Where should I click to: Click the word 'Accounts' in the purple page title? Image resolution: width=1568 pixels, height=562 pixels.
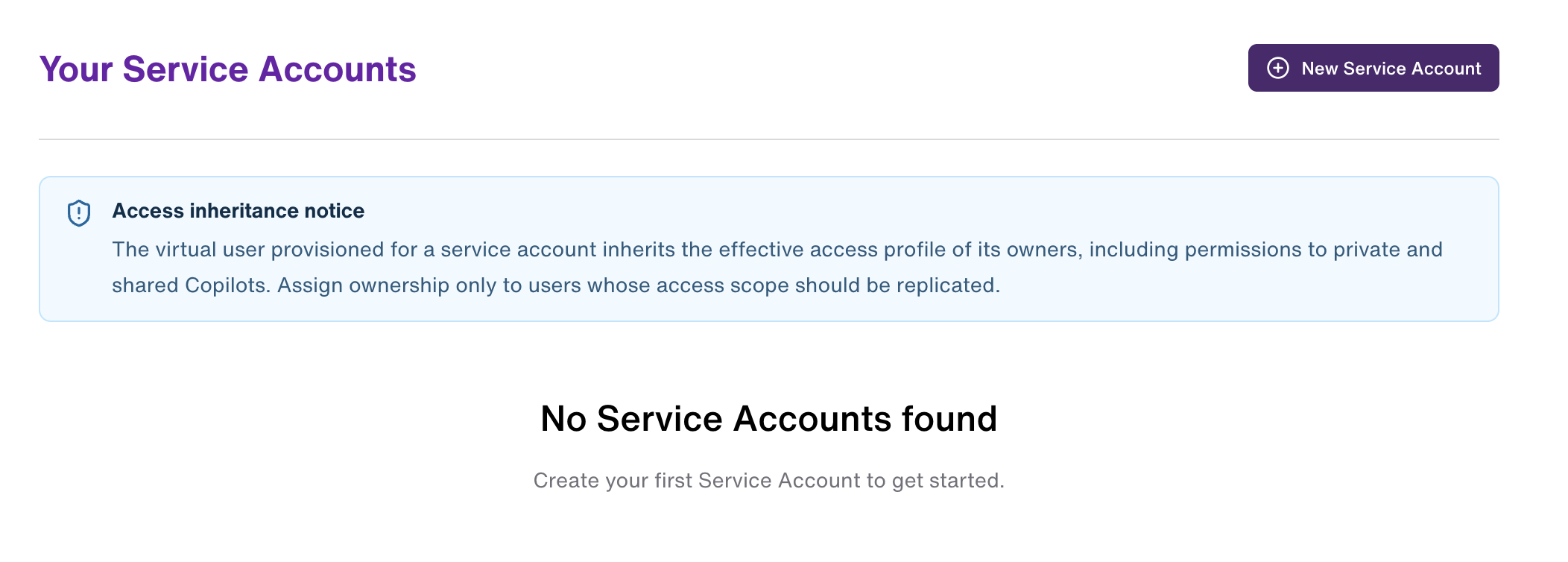(337, 69)
